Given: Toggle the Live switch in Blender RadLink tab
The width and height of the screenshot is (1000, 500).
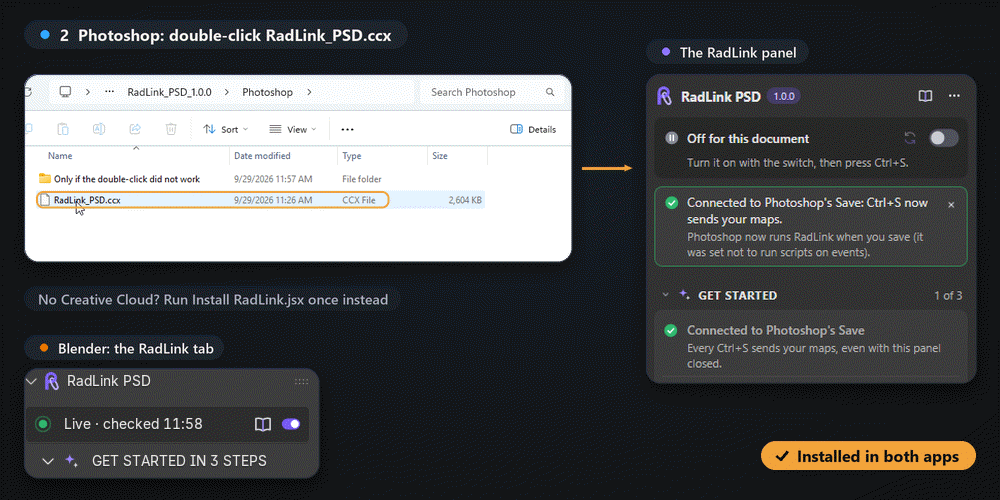Looking at the screenshot, I should (291, 424).
